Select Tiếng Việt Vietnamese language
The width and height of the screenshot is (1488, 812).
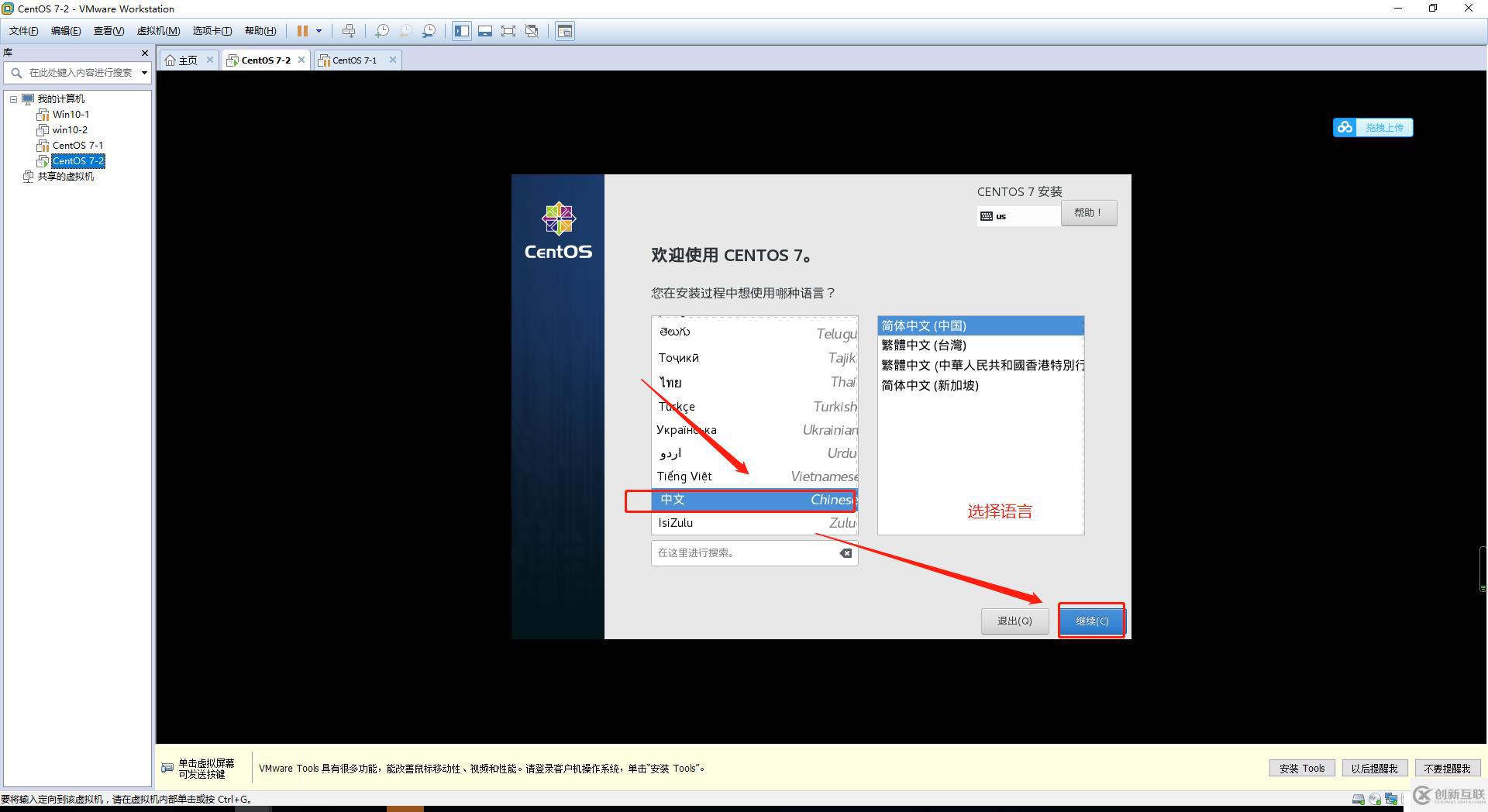coord(754,476)
